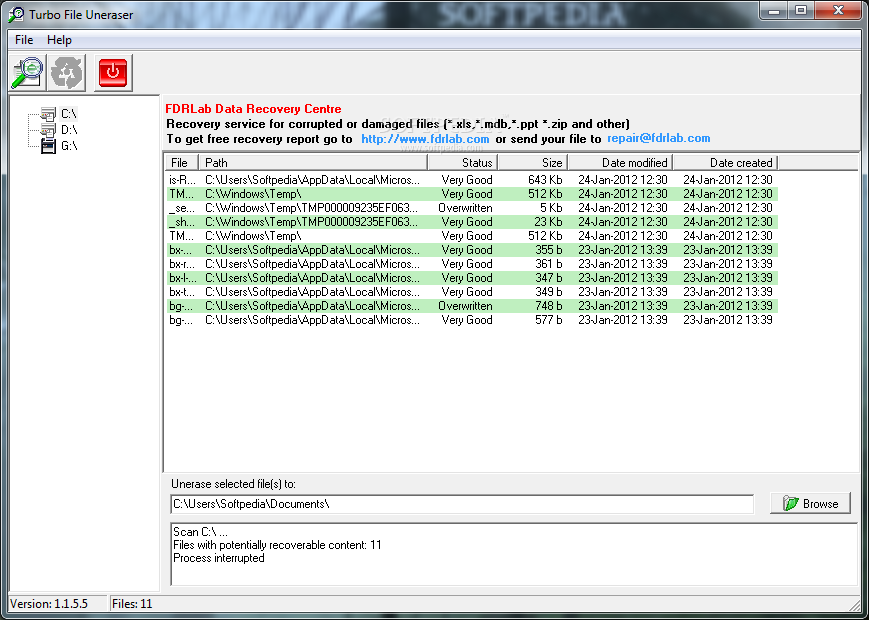Select the C:\ drive icon in tree
The width and height of the screenshot is (869, 620).
[49, 114]
